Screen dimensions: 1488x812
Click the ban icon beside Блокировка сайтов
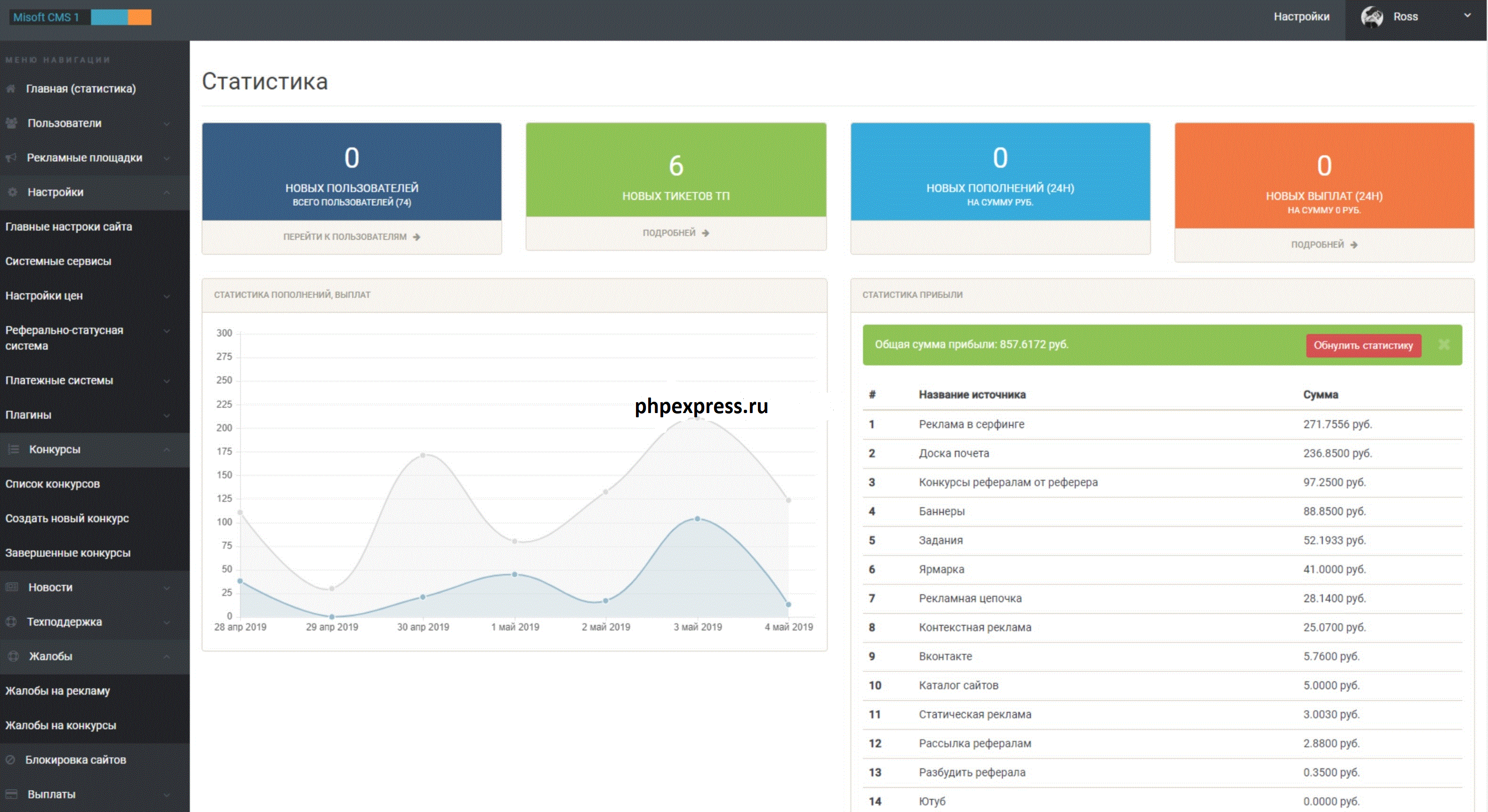(x=10, y=759)
